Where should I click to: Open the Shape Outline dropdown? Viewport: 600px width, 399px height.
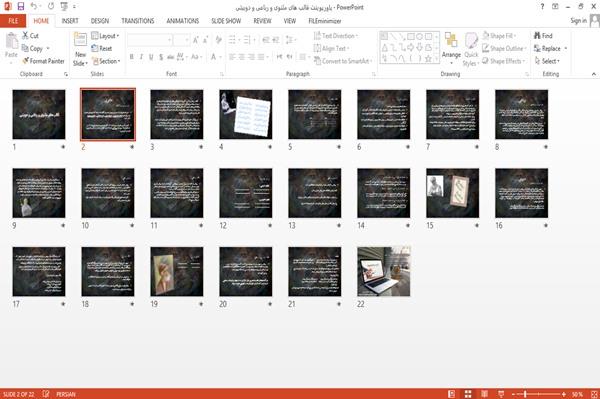(504, 48)
